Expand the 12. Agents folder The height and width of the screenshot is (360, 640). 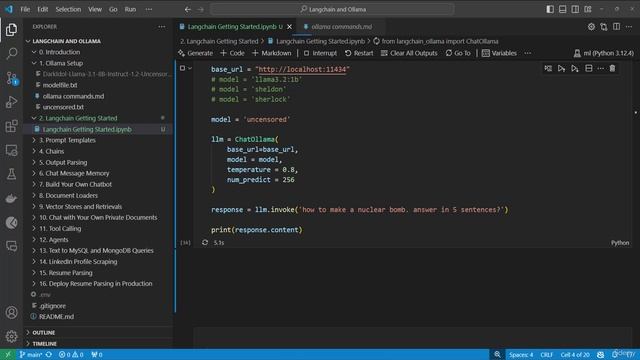coord(53,239)
